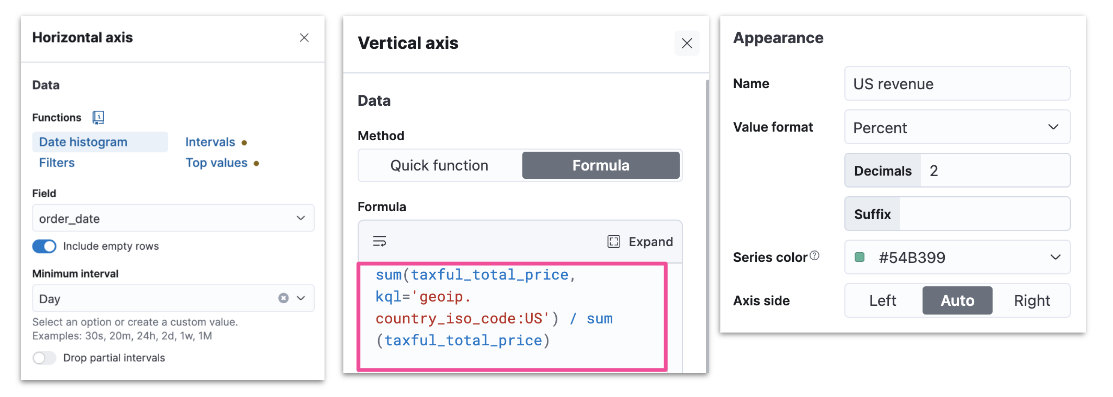Set Axis side to Right
The image size is (1113, 397).
click(1031, 300)
